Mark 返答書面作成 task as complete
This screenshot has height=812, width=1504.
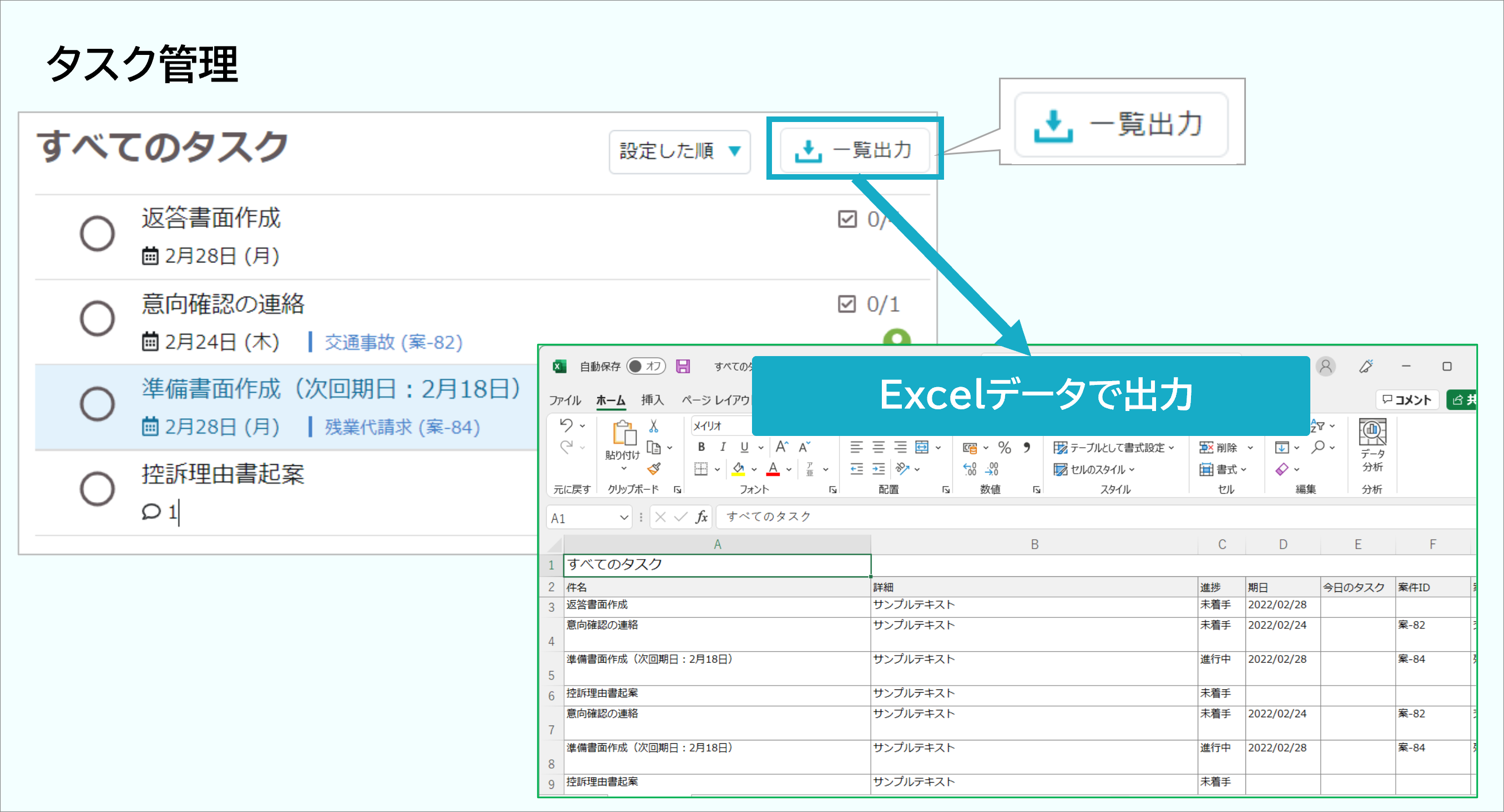click(98, 234)
